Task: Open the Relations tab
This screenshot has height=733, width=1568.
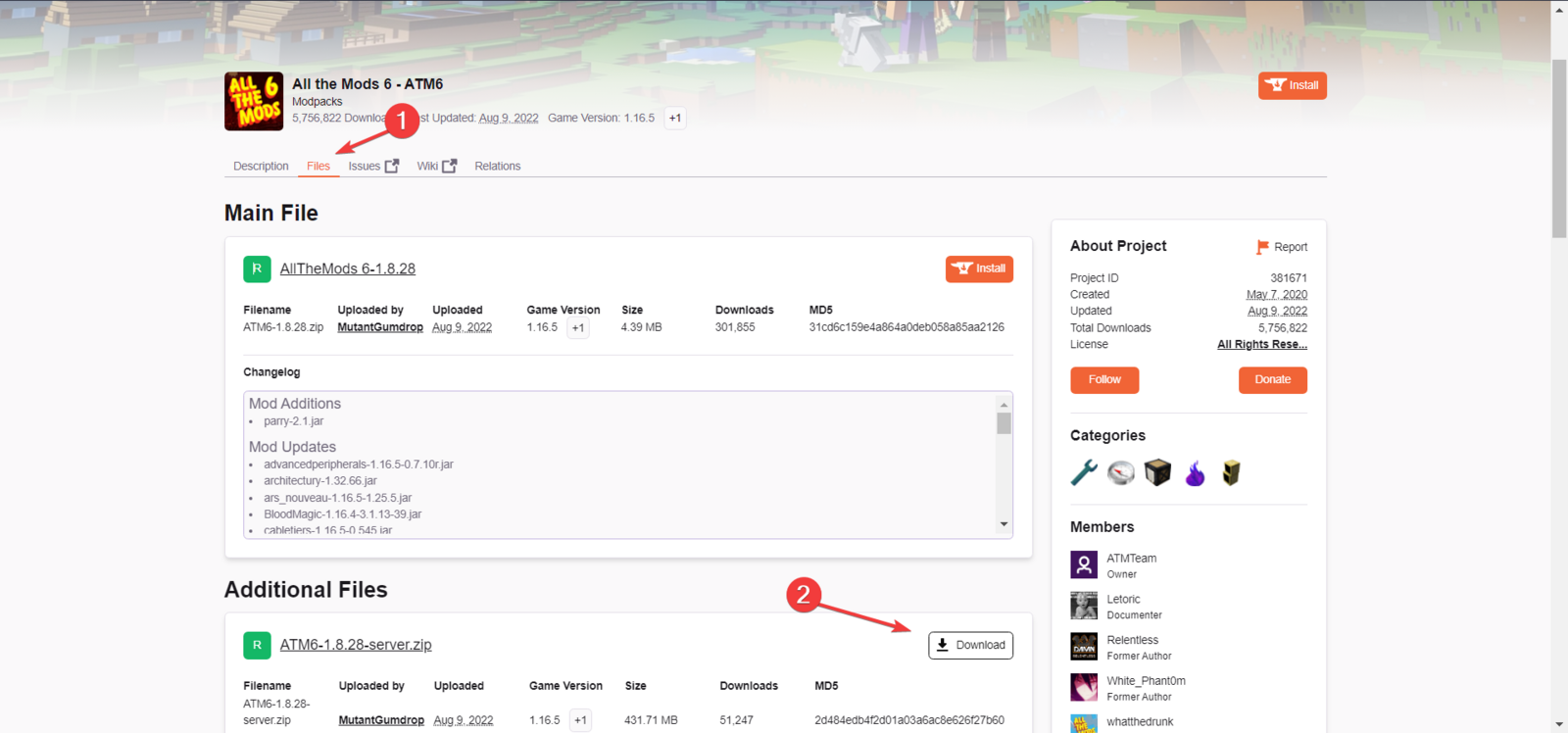Action: click(498, 167)
